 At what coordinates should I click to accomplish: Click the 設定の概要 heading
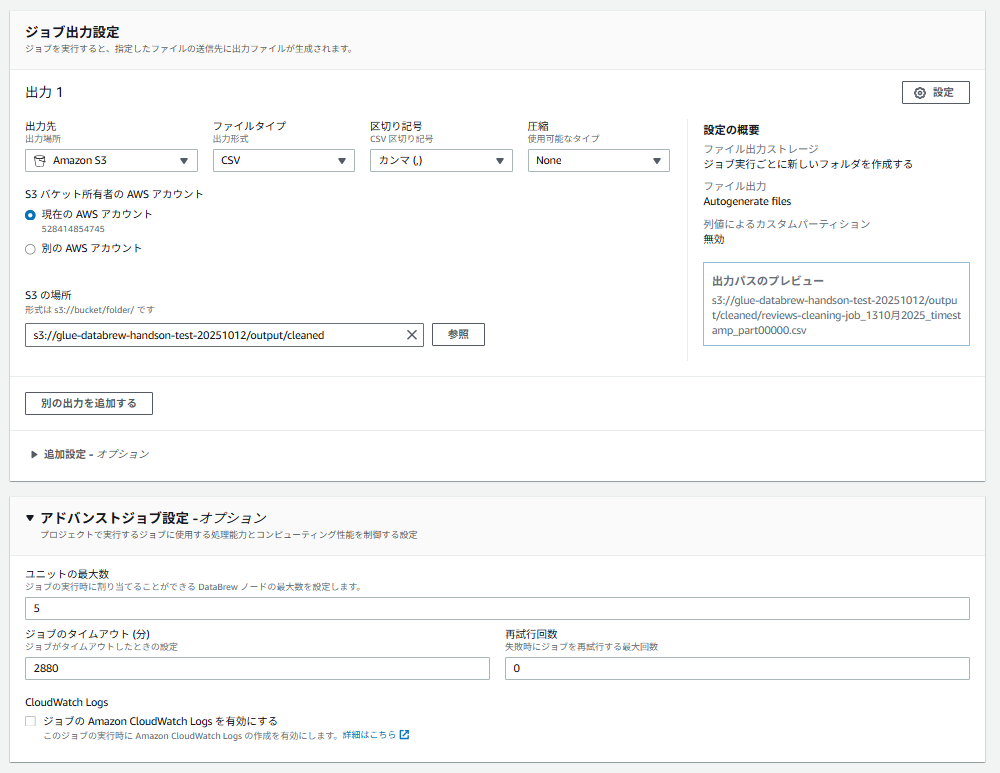pos(731,130)
